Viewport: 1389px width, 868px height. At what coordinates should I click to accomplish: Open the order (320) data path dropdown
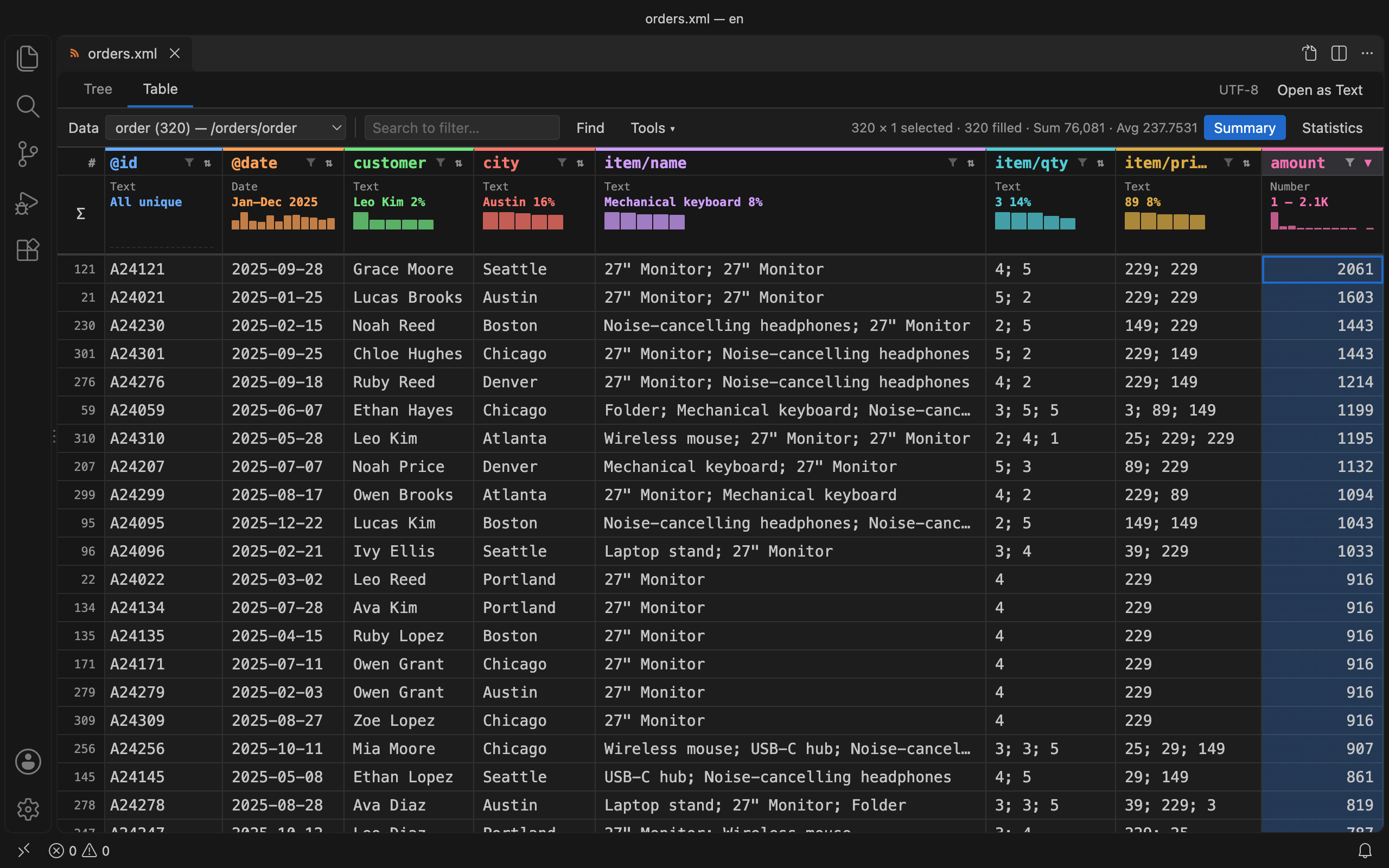226,127
